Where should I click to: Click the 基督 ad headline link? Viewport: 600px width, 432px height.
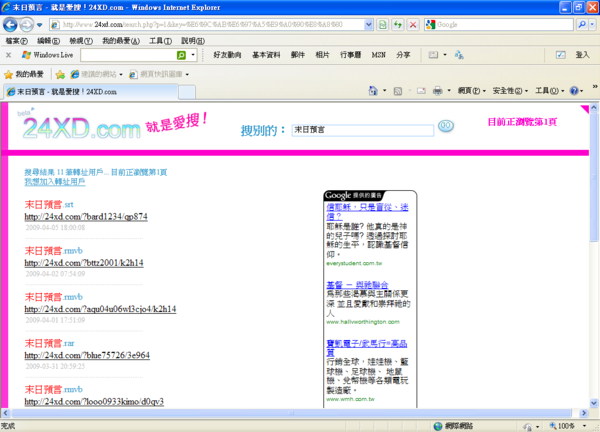357,285
